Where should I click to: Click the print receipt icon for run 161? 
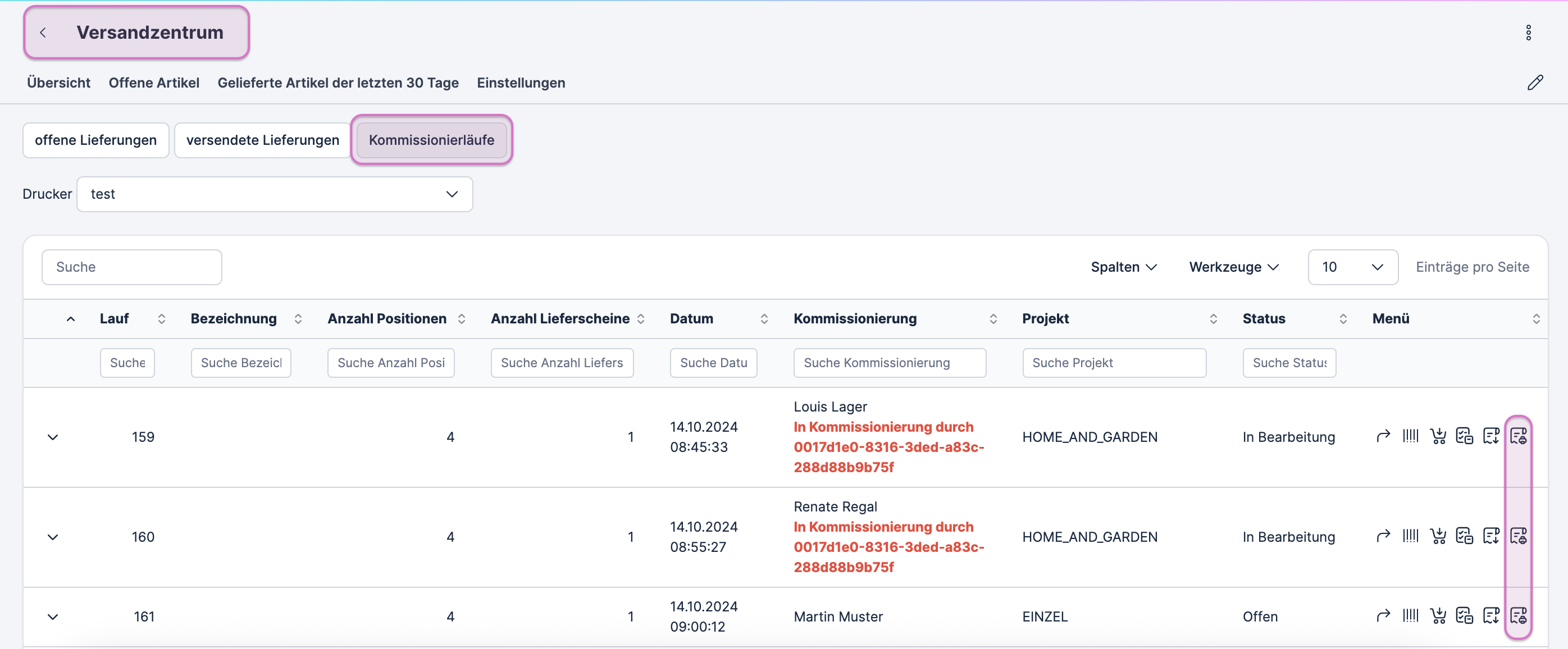(1518, 615)
